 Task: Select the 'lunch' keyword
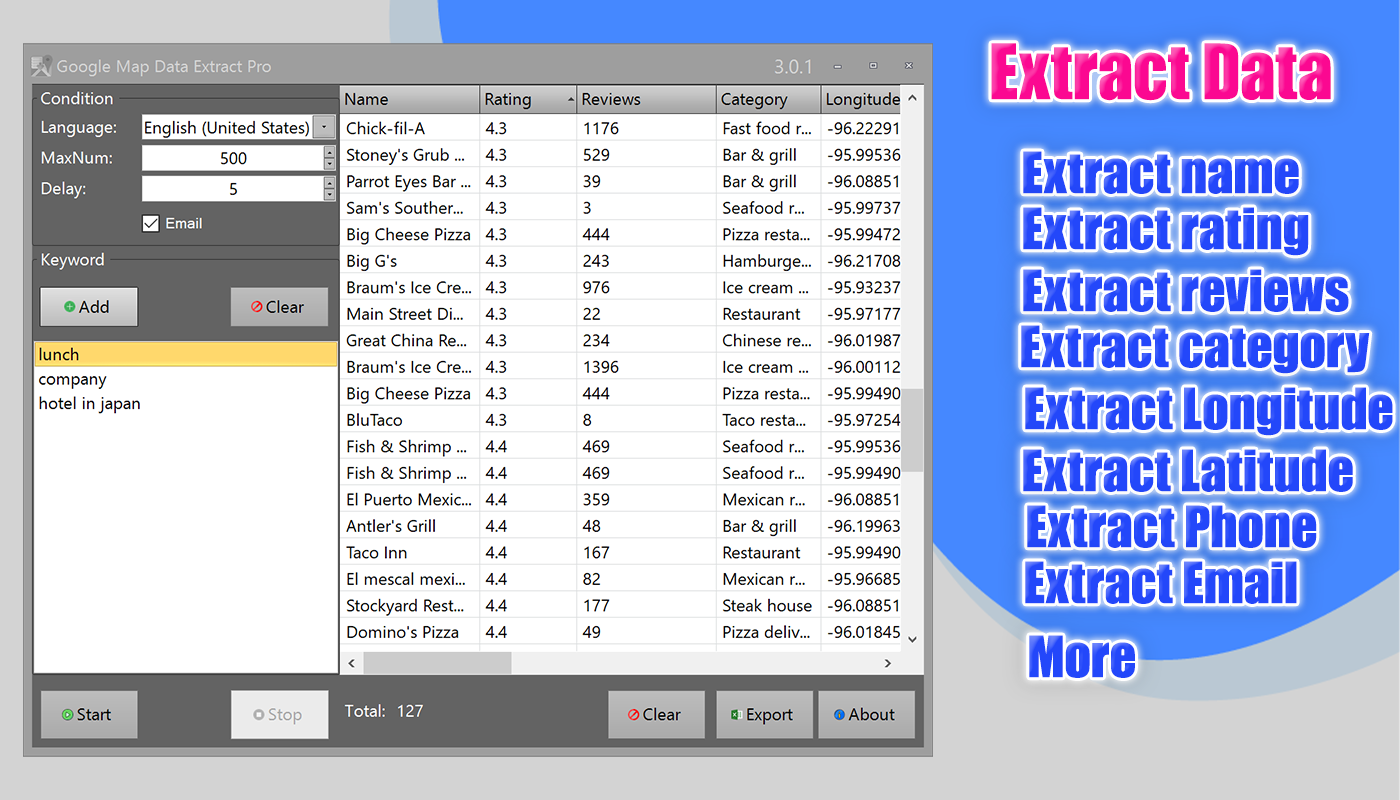coord(186,354)
